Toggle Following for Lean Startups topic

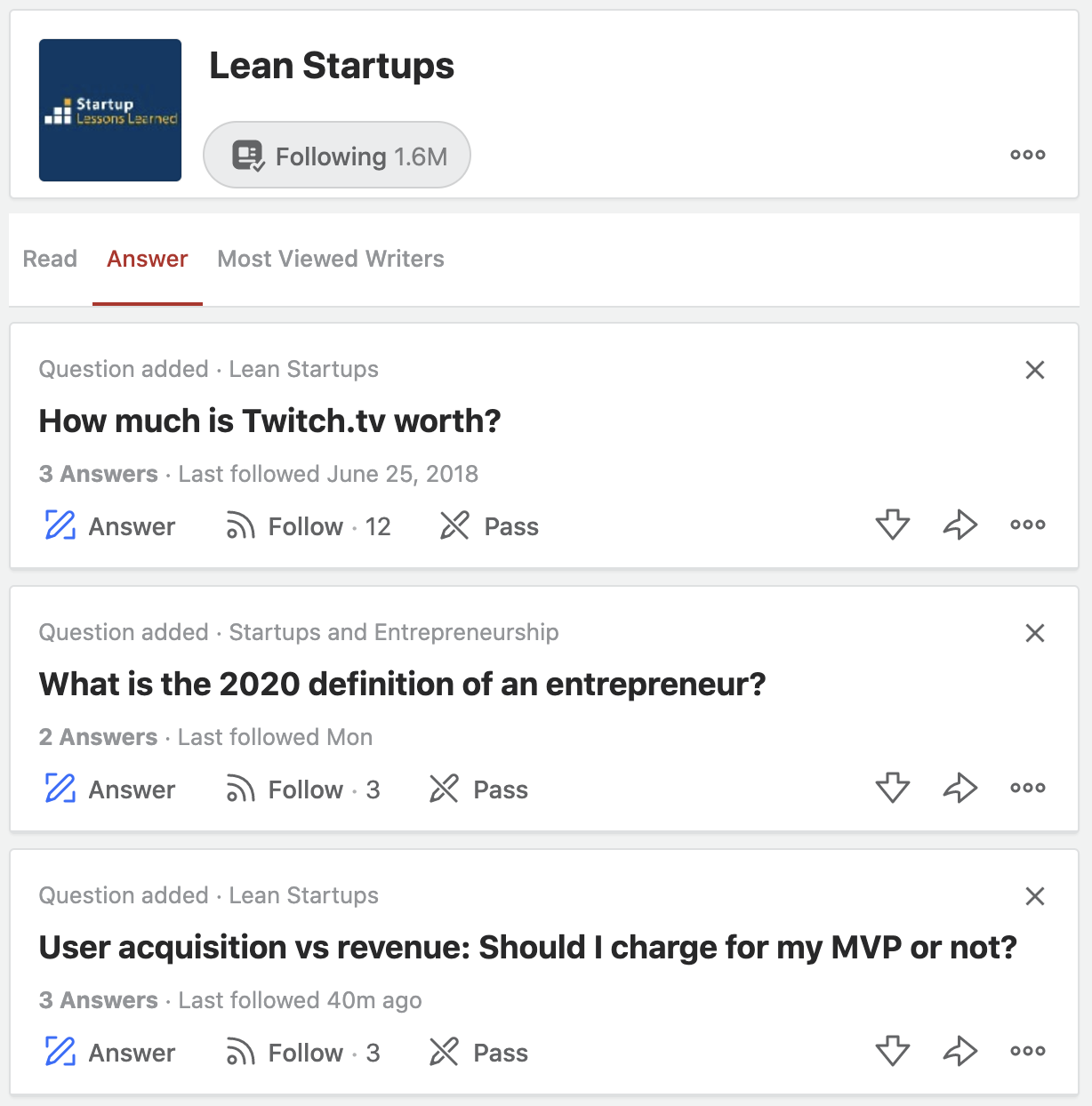coord(337,156)
